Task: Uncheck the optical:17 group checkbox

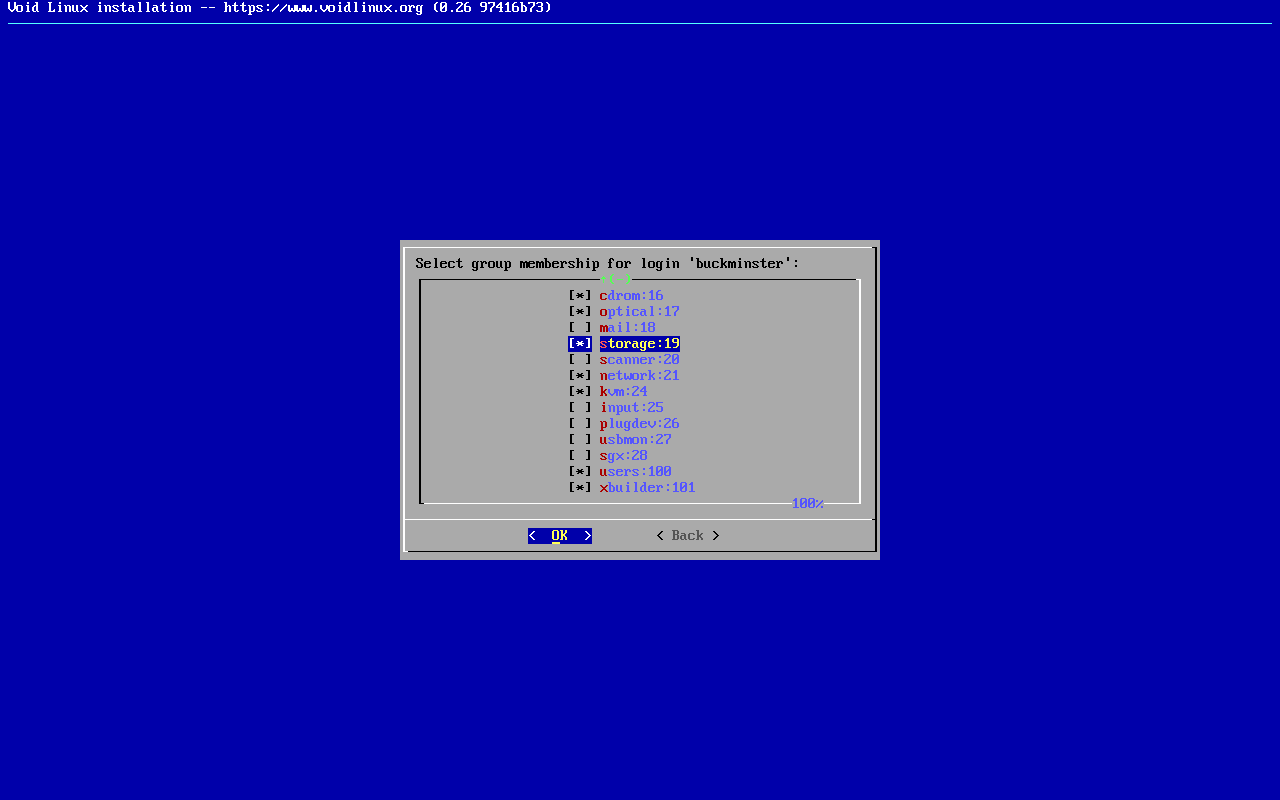Action: (580, 312)
